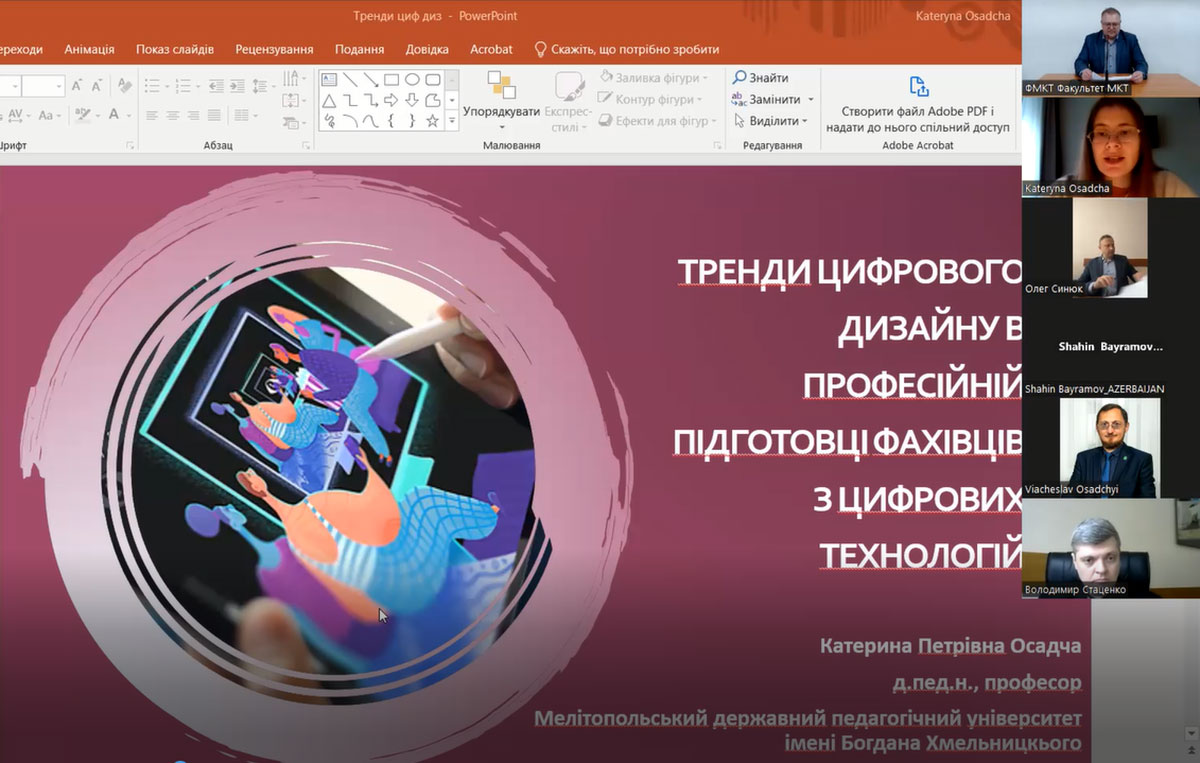The image size is (1200, 763).
Task: Select the straight Line shape
Action: coord(350,80)
